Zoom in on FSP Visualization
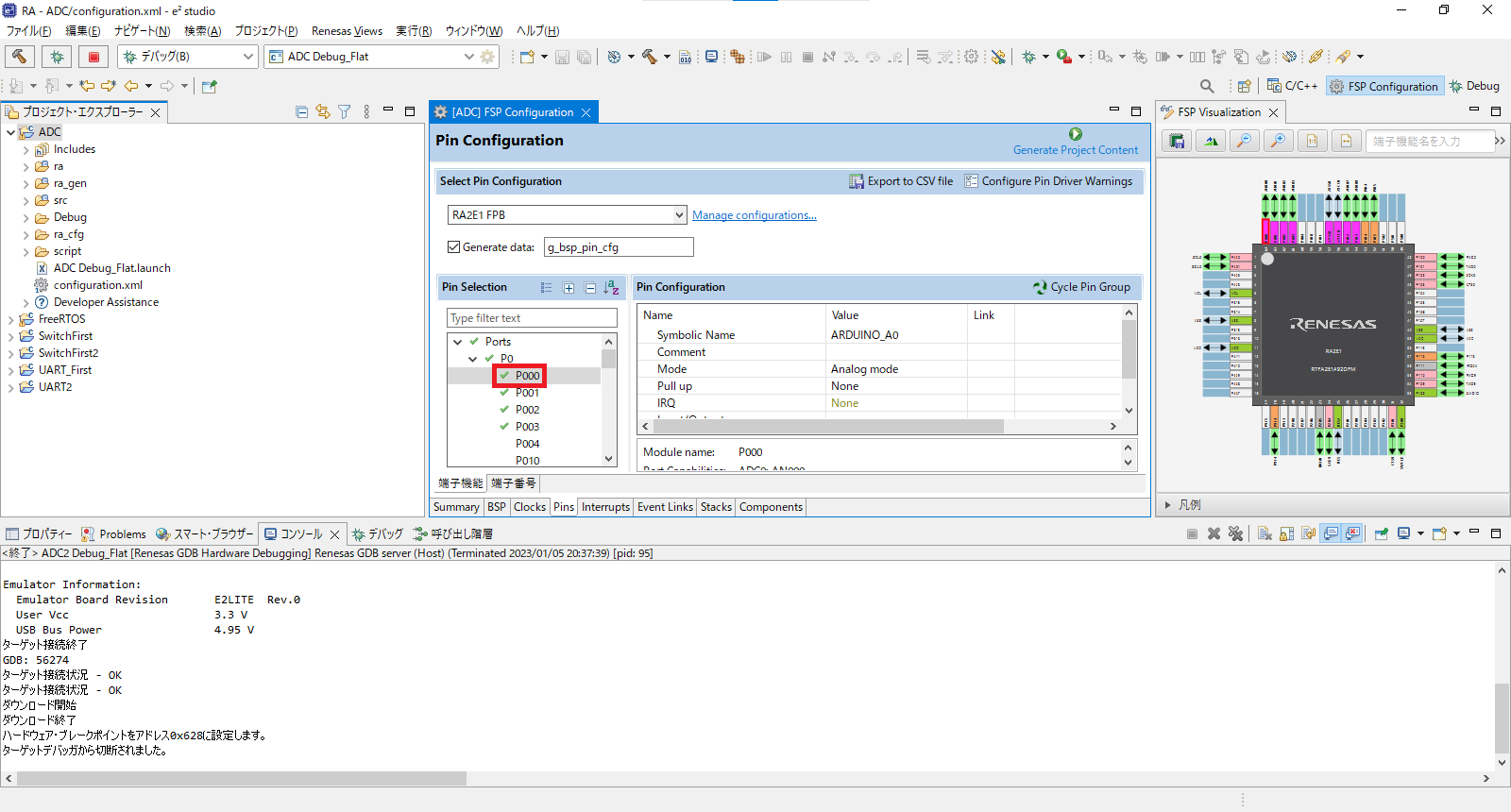This screenshot has height=812, width=1511. click(x=1279, y=141)
